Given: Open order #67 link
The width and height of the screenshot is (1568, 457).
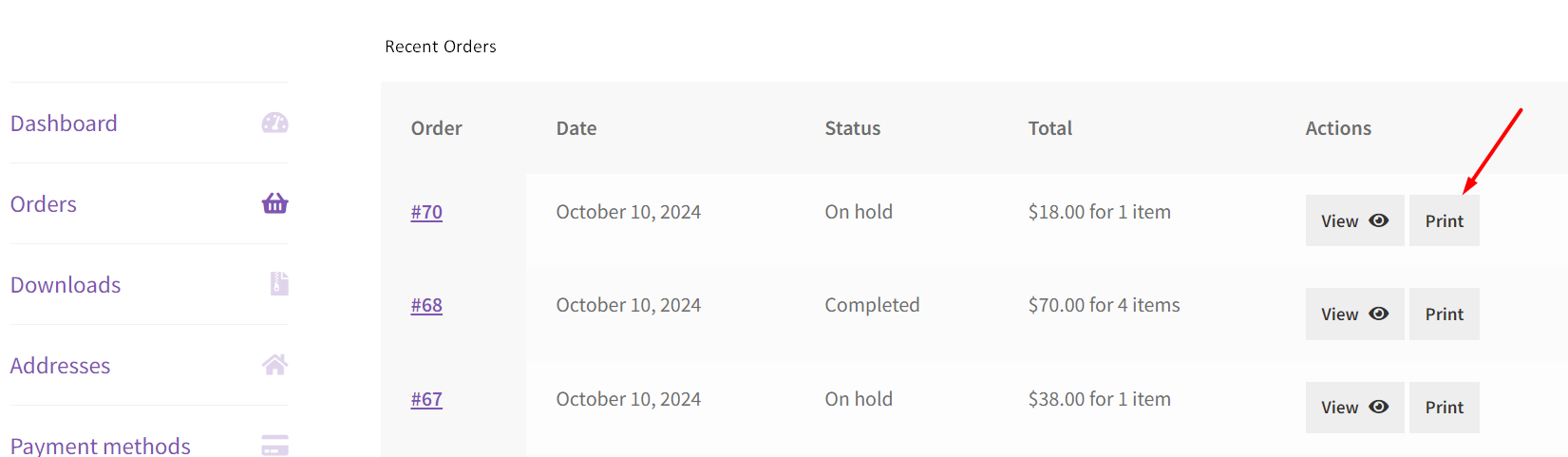Looking at the screenshot, I should [426, 399].
